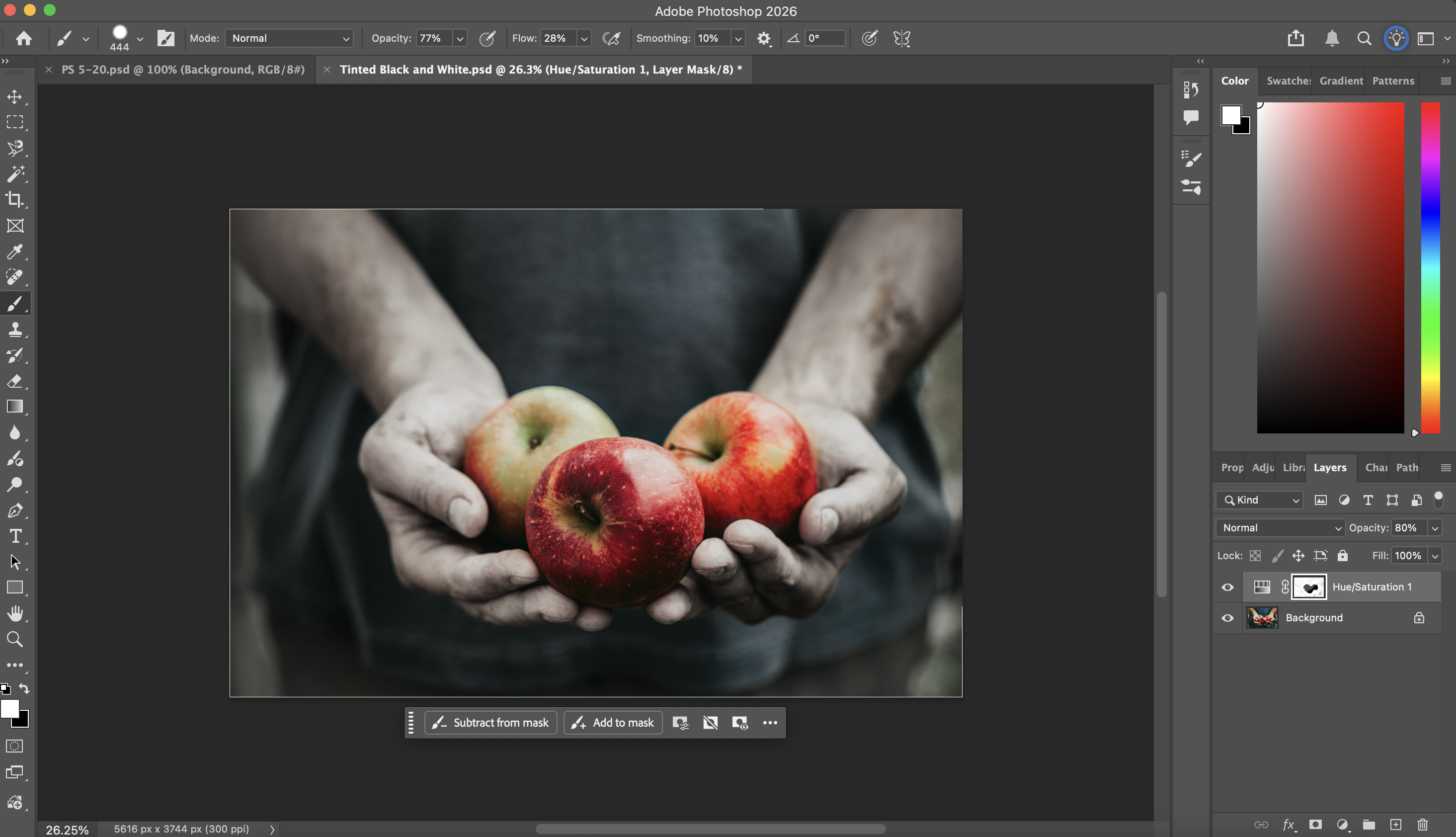The width and height of the screenshot is (1456, 837).
Task: Select the Clone Stamp tool
Action: click(x=15, y=330)
